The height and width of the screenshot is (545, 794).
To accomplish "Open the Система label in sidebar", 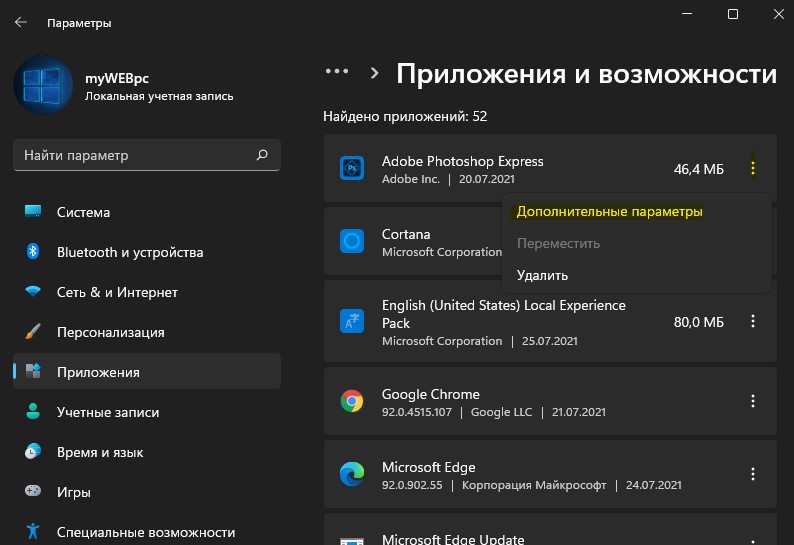I will [84, 212].
